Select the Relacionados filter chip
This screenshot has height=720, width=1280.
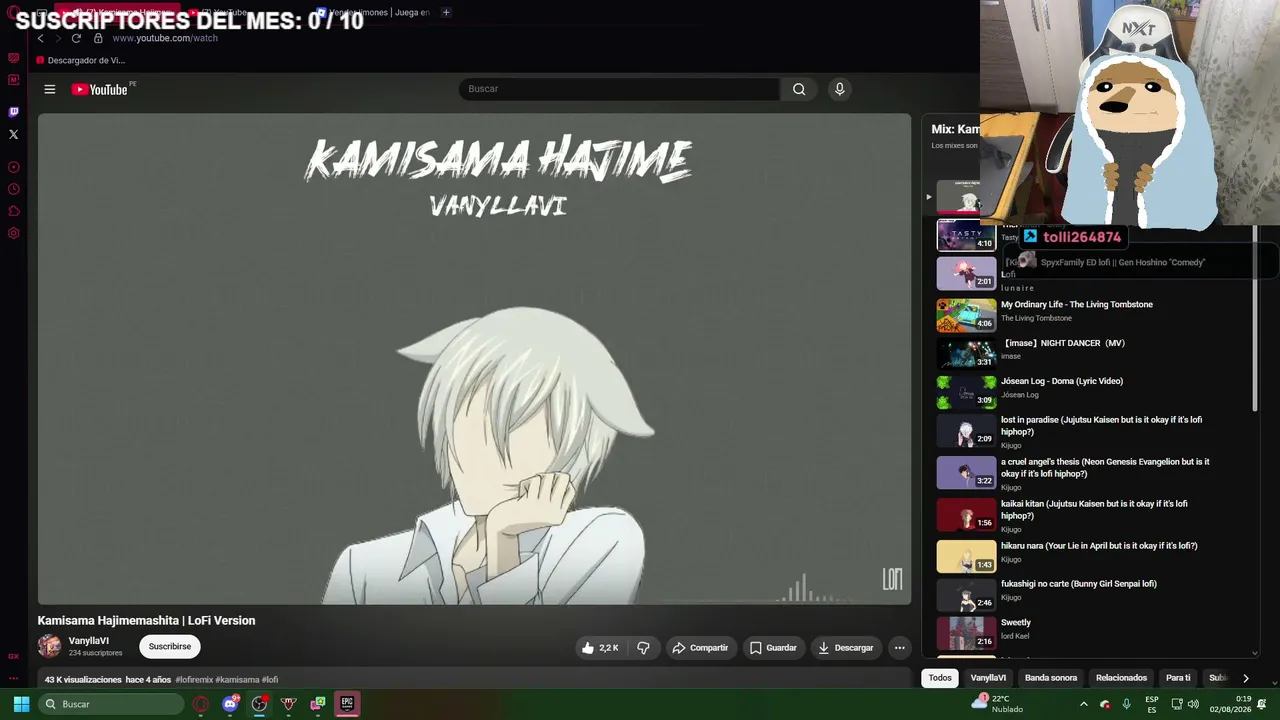pos(1121,678)
